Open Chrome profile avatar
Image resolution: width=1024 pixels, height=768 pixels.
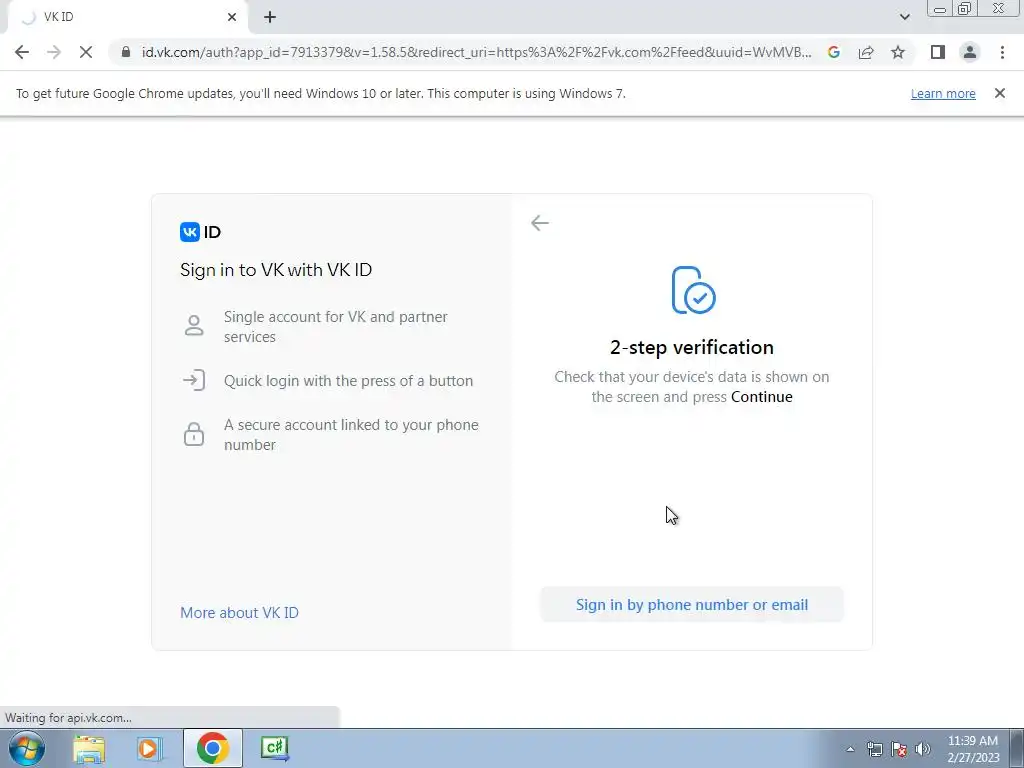point(970,52)
